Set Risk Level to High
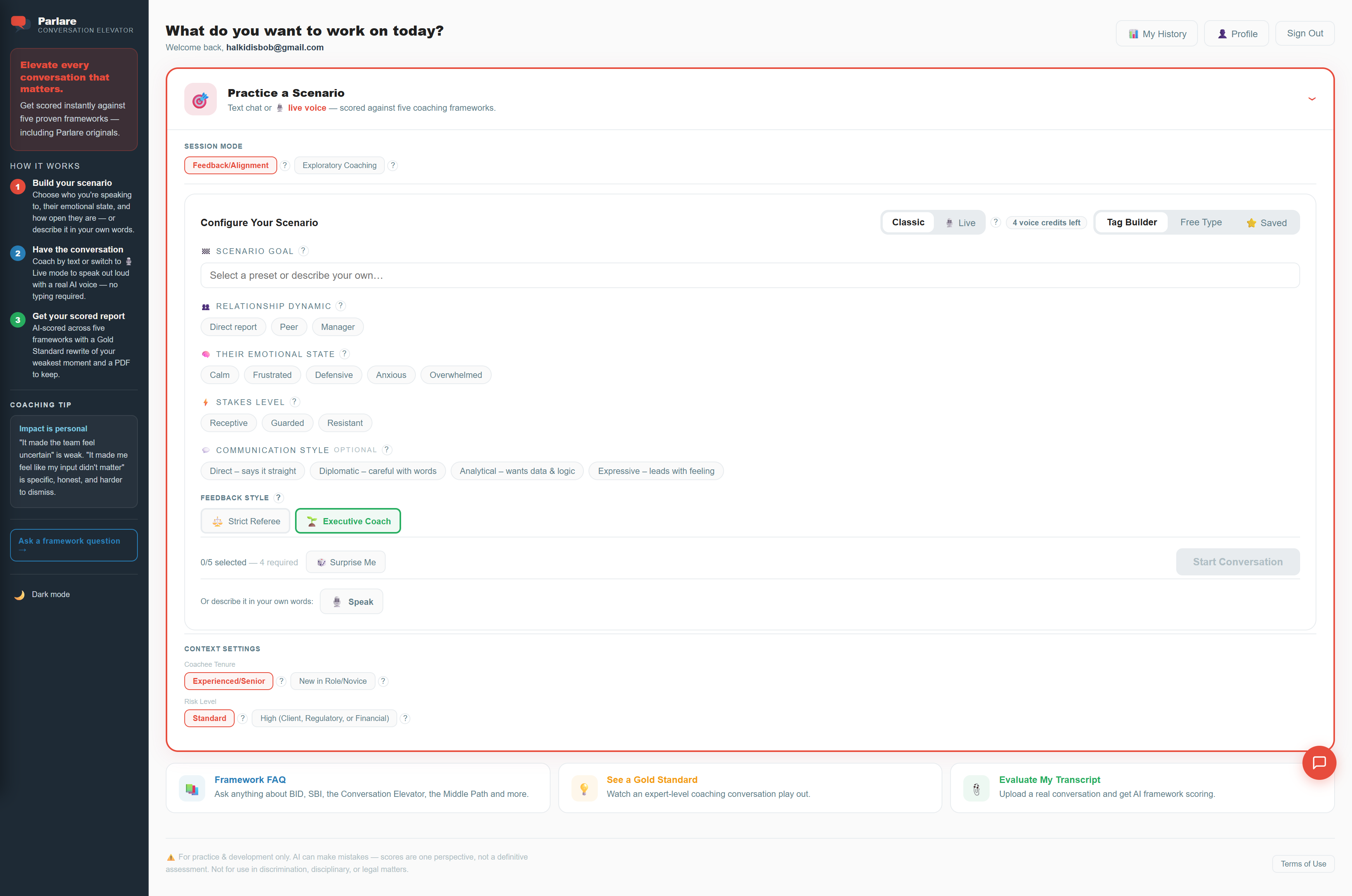Viewport: 1352px width, 896px height. point(324,718)
